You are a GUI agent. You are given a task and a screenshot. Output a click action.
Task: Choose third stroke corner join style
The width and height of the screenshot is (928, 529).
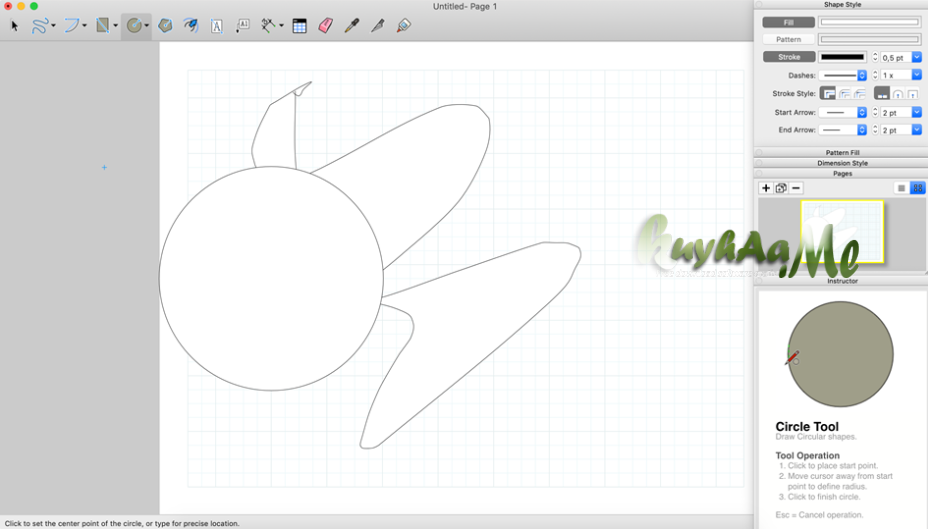click(860, 93)
